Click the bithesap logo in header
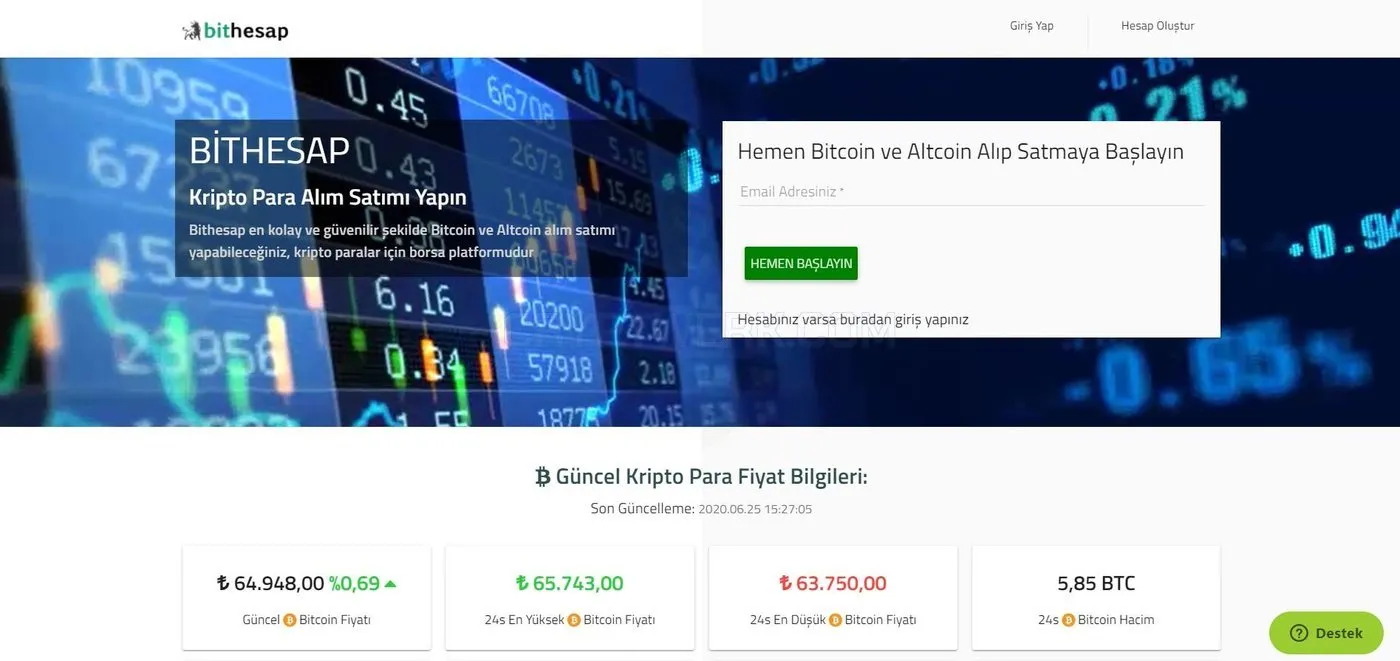The image size is (1400, 661). coord(235,31)
